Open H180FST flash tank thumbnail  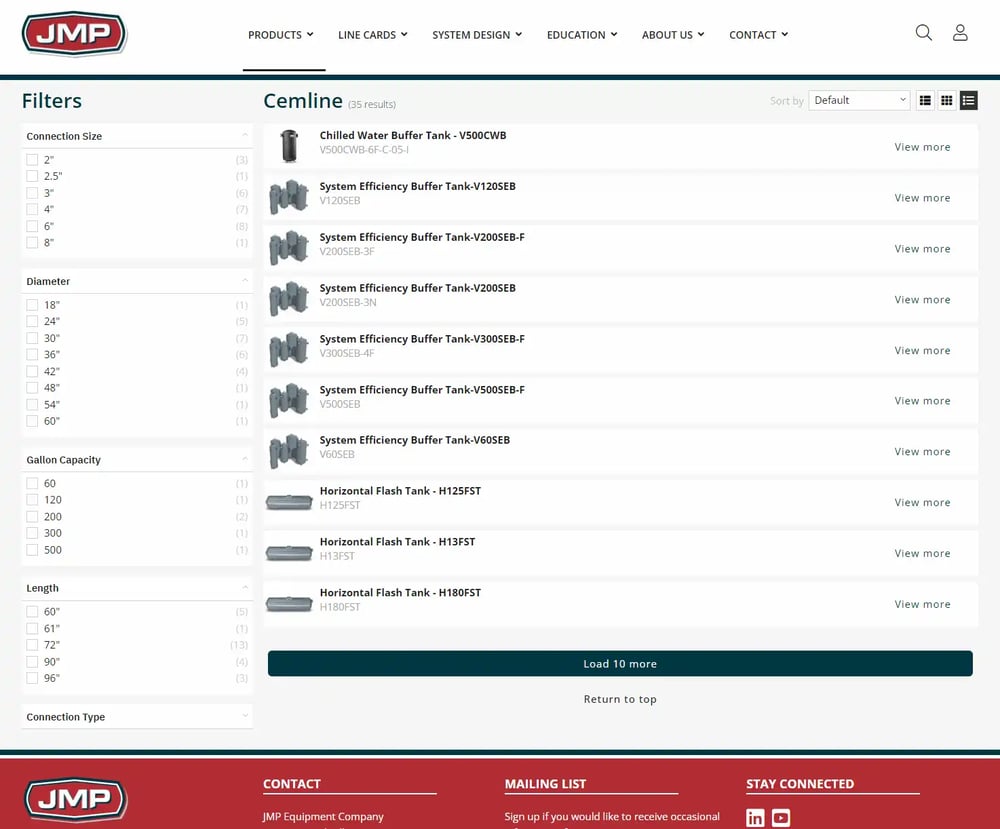point(289,603)
